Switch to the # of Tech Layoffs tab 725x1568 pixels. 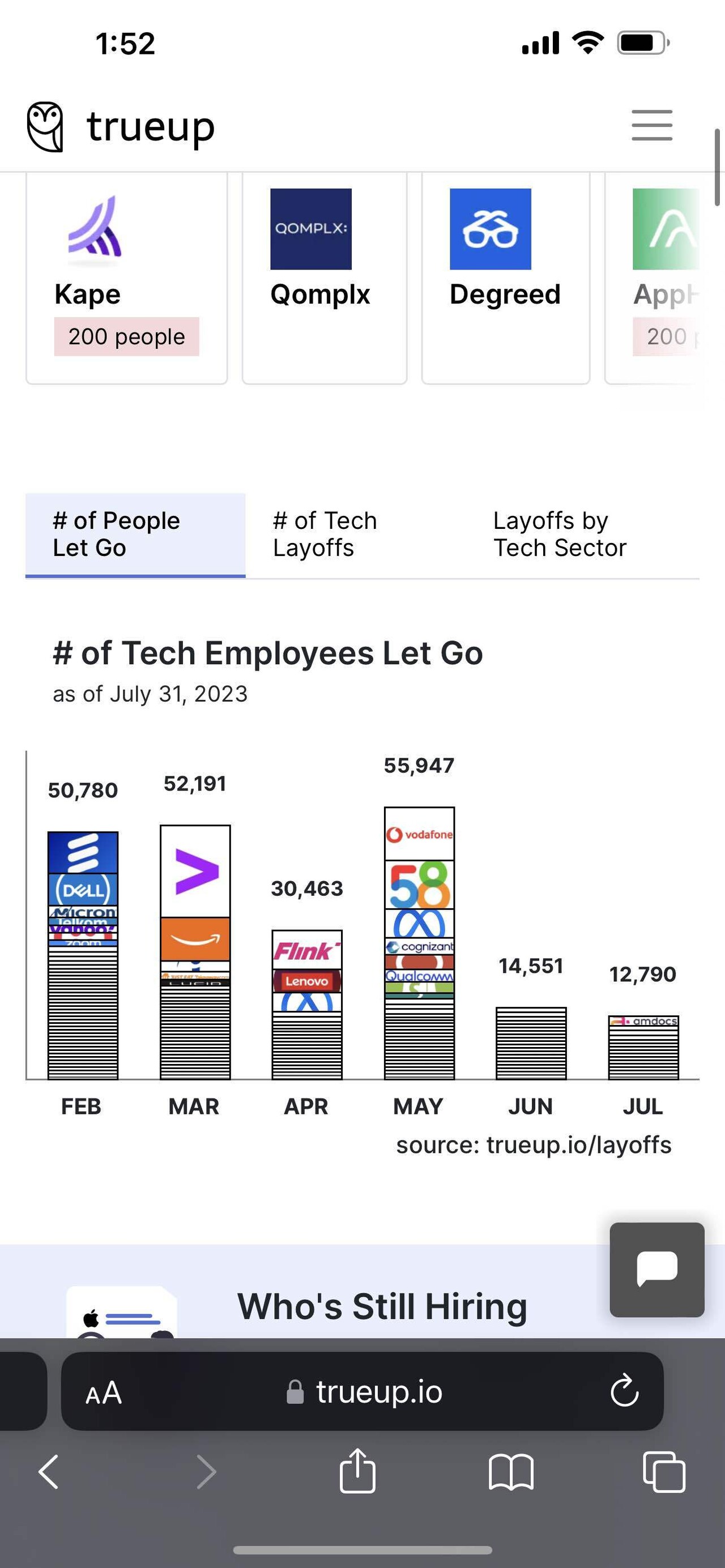point(325,533)
